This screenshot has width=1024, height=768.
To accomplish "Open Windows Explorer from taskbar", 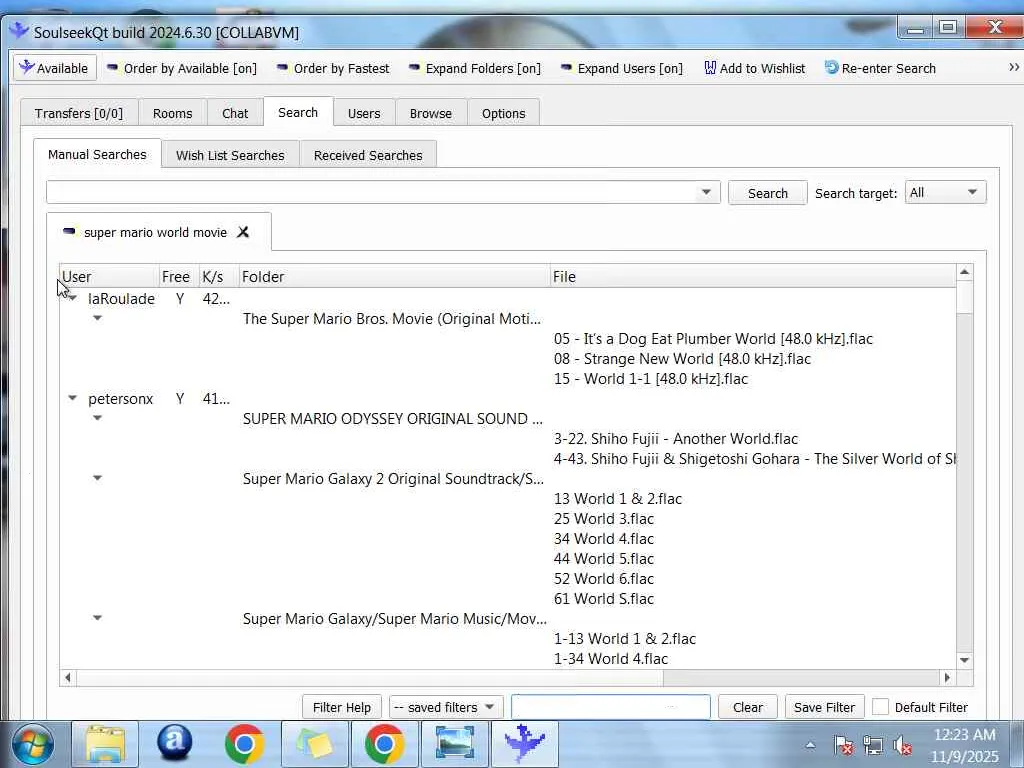I will [x=104, y=744].
